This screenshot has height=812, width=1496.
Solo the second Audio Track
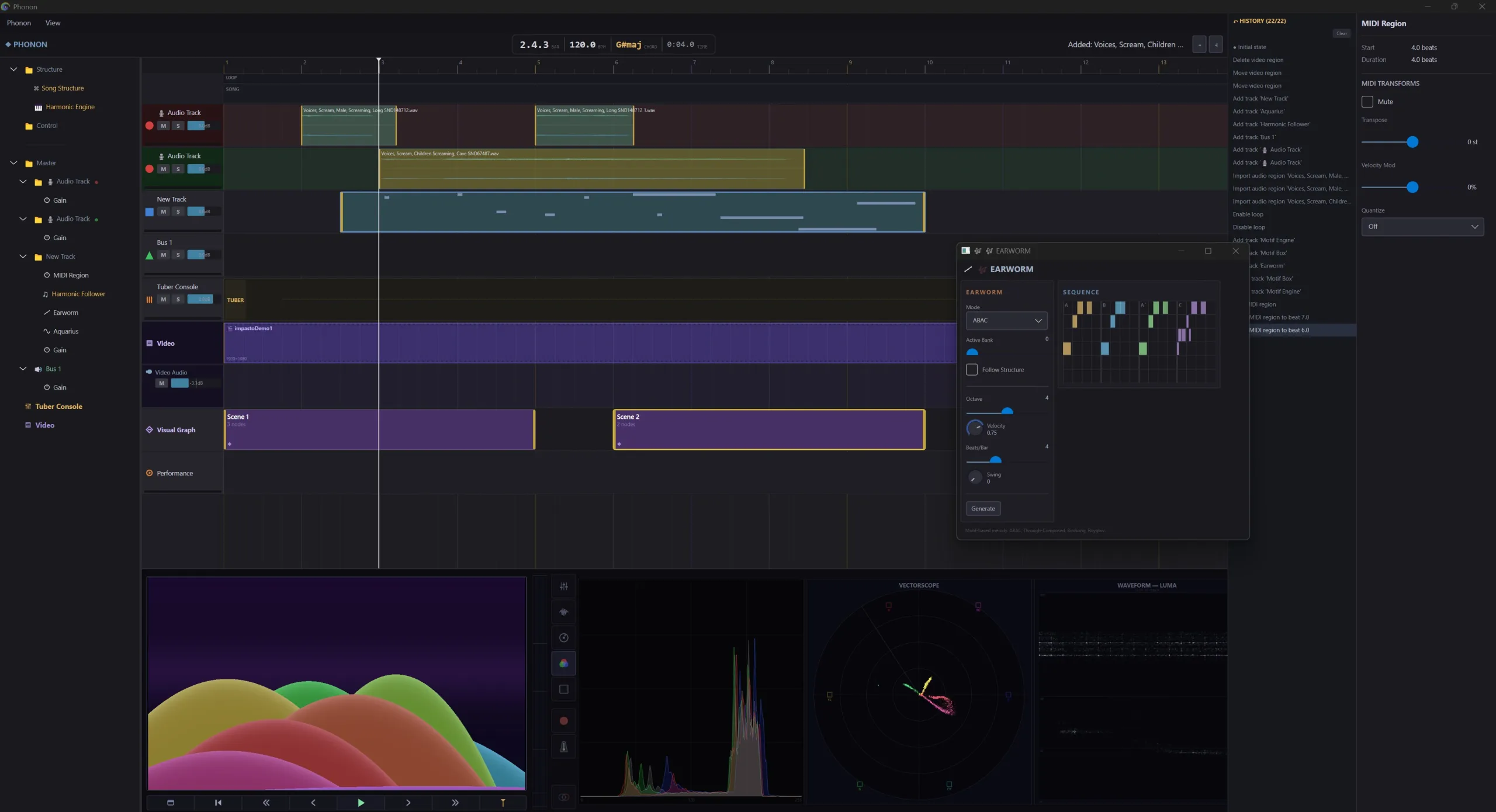(x=178, y=169)
